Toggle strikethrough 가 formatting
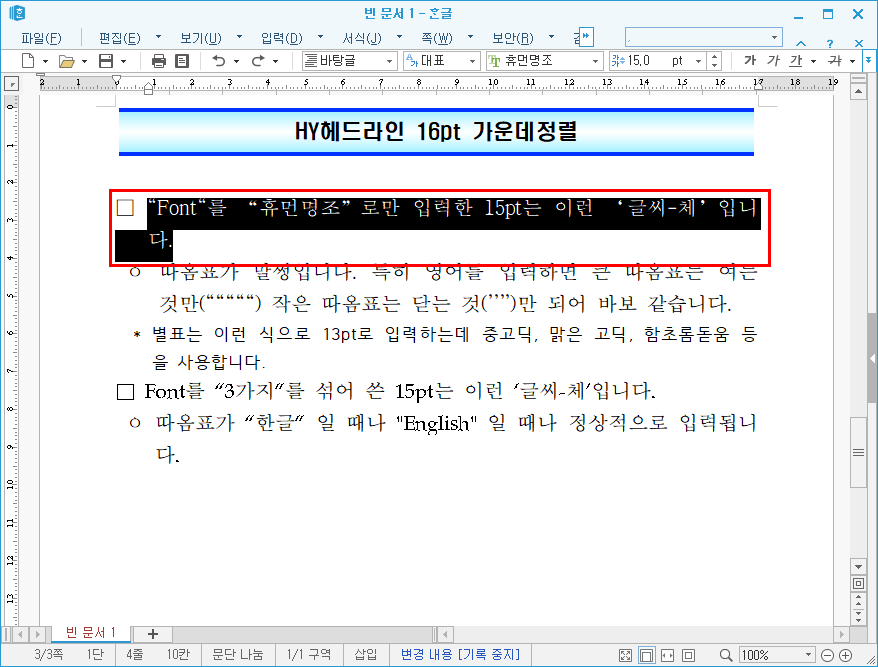878x667 pixels. click(x=834, y=60)
